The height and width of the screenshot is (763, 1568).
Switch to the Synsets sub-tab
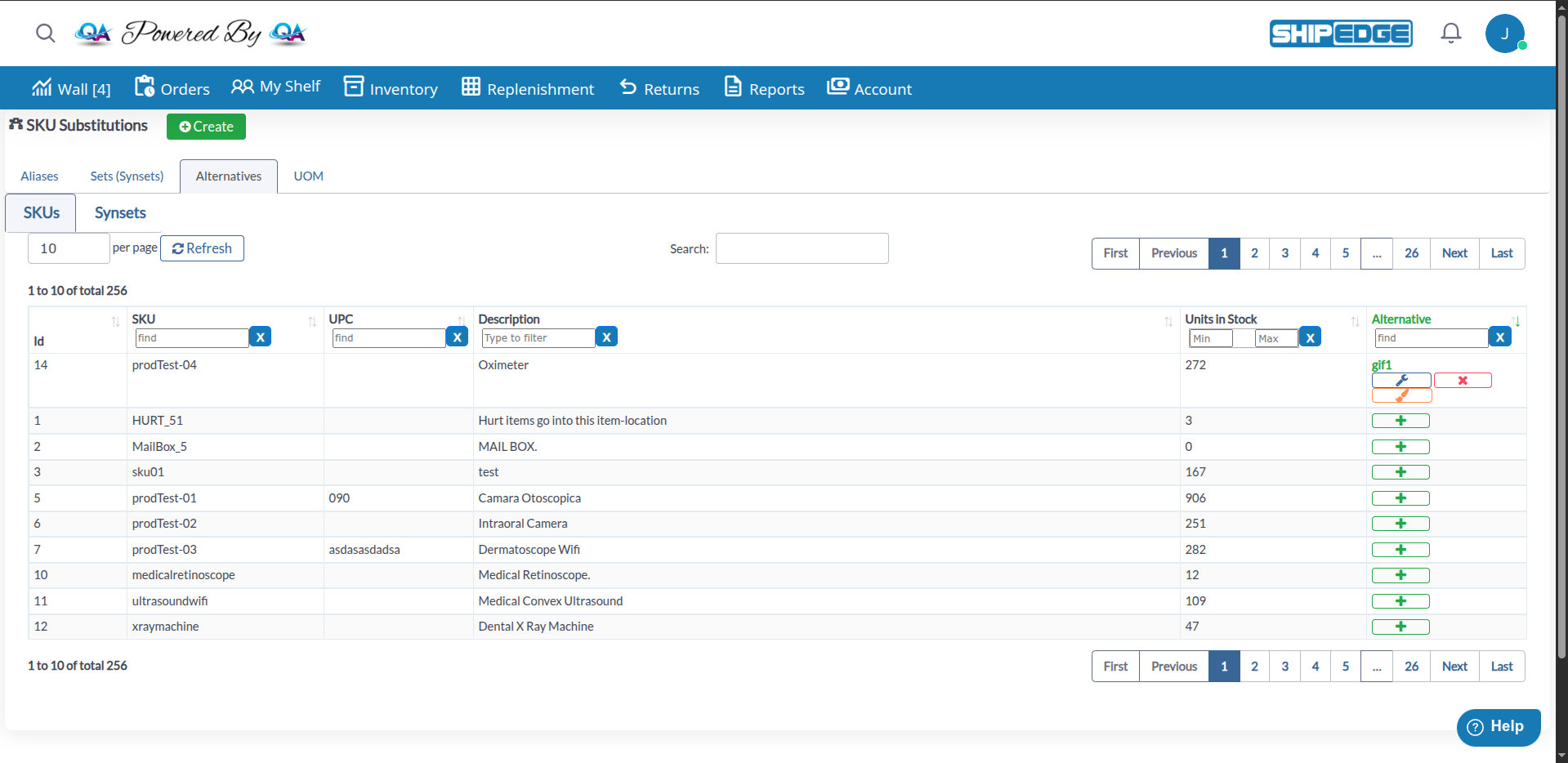tap(120, 213)
